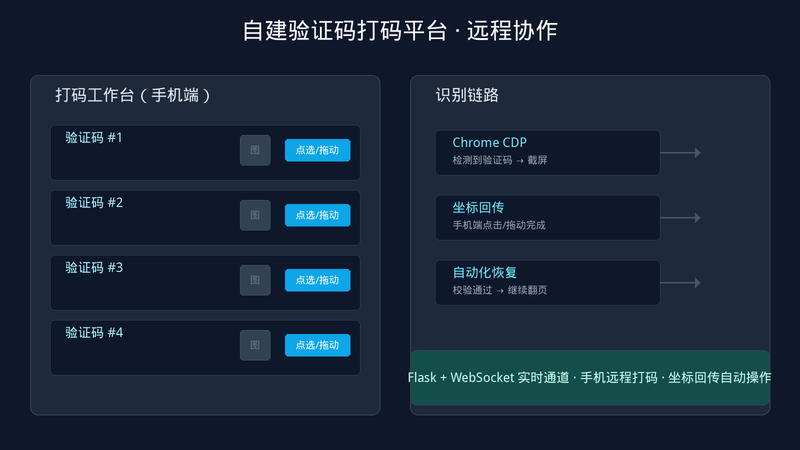Click the image thumbnail for 验证码 #3
The width and height of the screenshot is (800, 450).
[255, 280]
